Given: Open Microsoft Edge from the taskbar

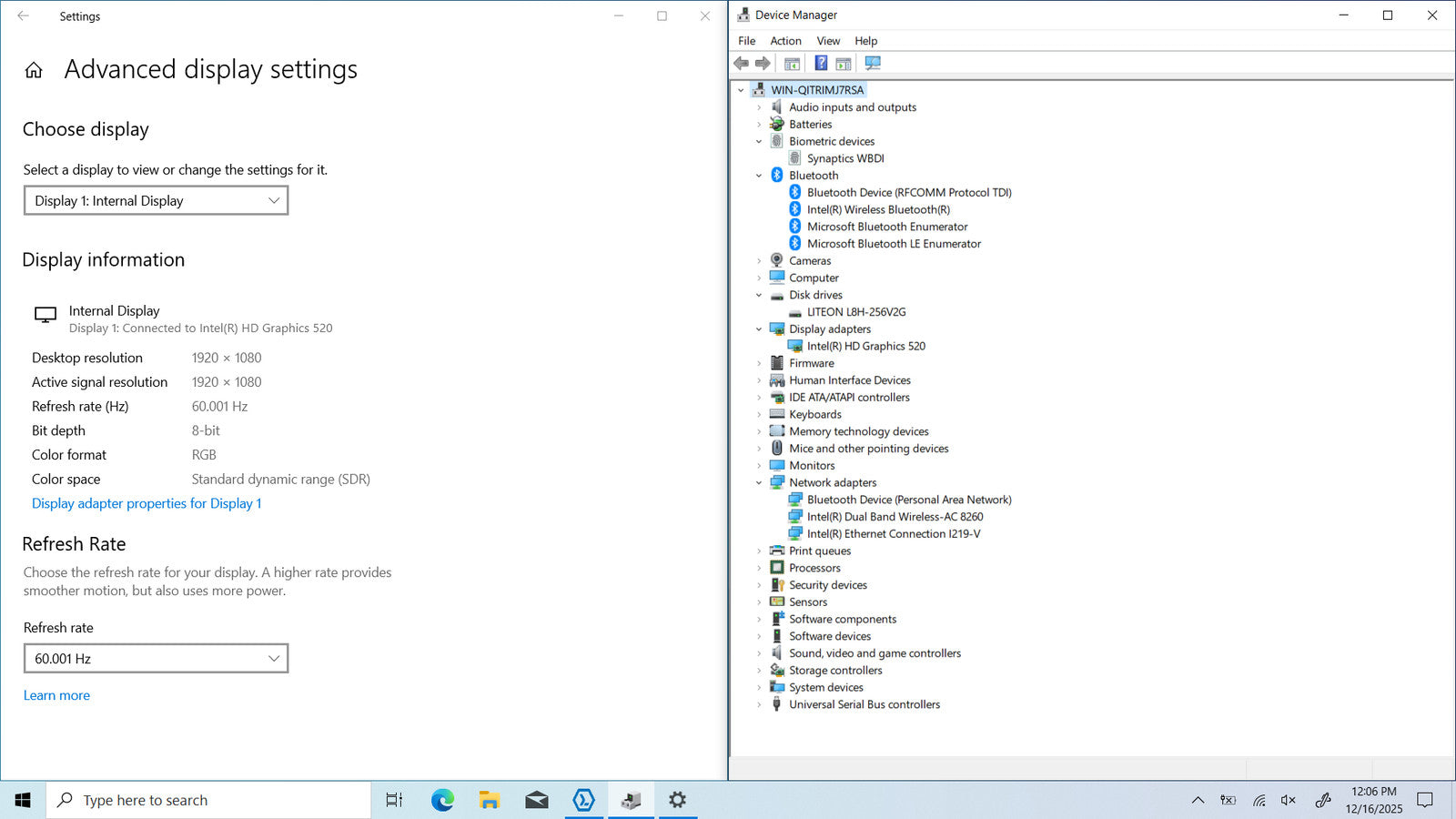Looking at the screenshot, I should [x=442, y=800].
